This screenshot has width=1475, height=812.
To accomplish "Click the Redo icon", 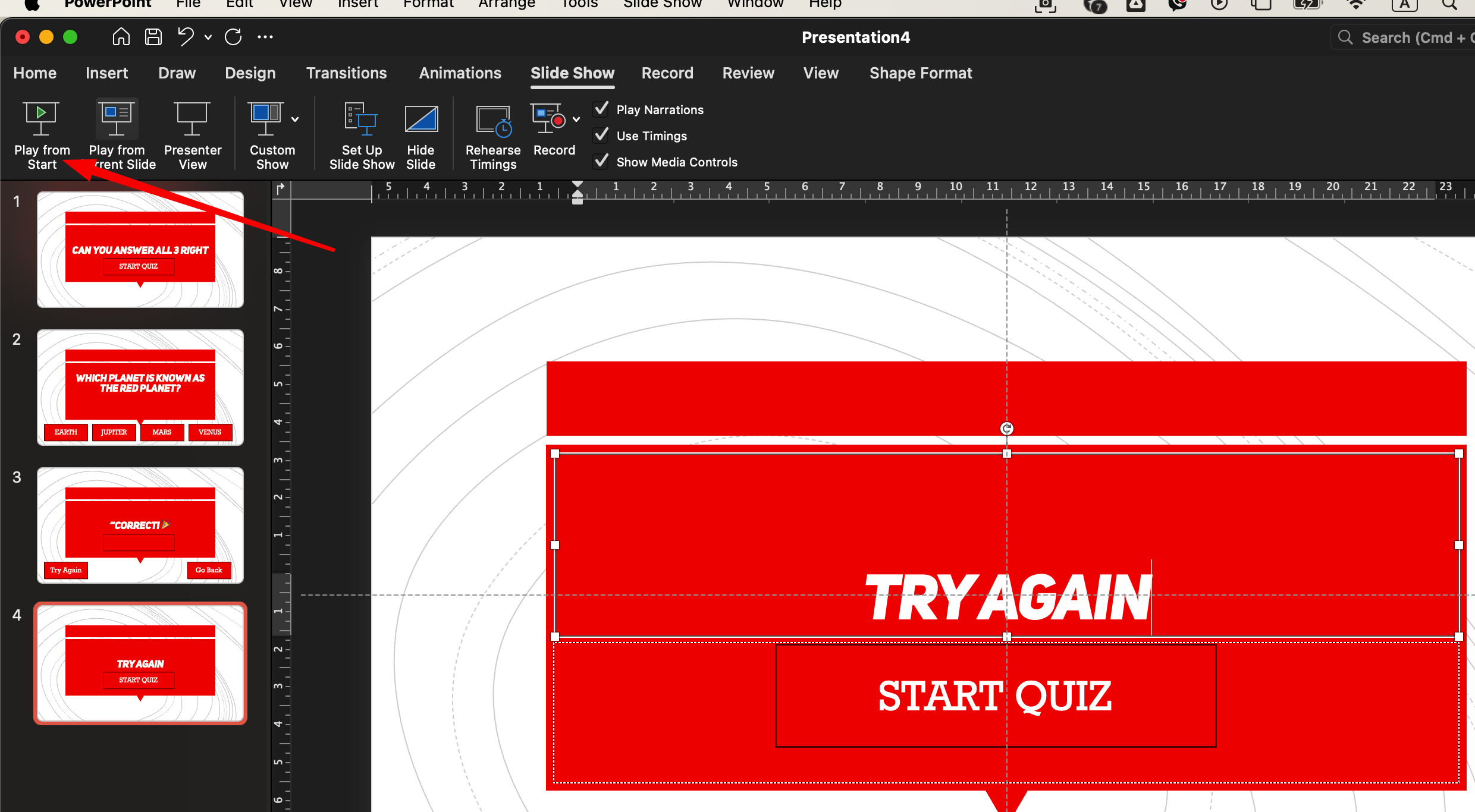I will (233, 37).
